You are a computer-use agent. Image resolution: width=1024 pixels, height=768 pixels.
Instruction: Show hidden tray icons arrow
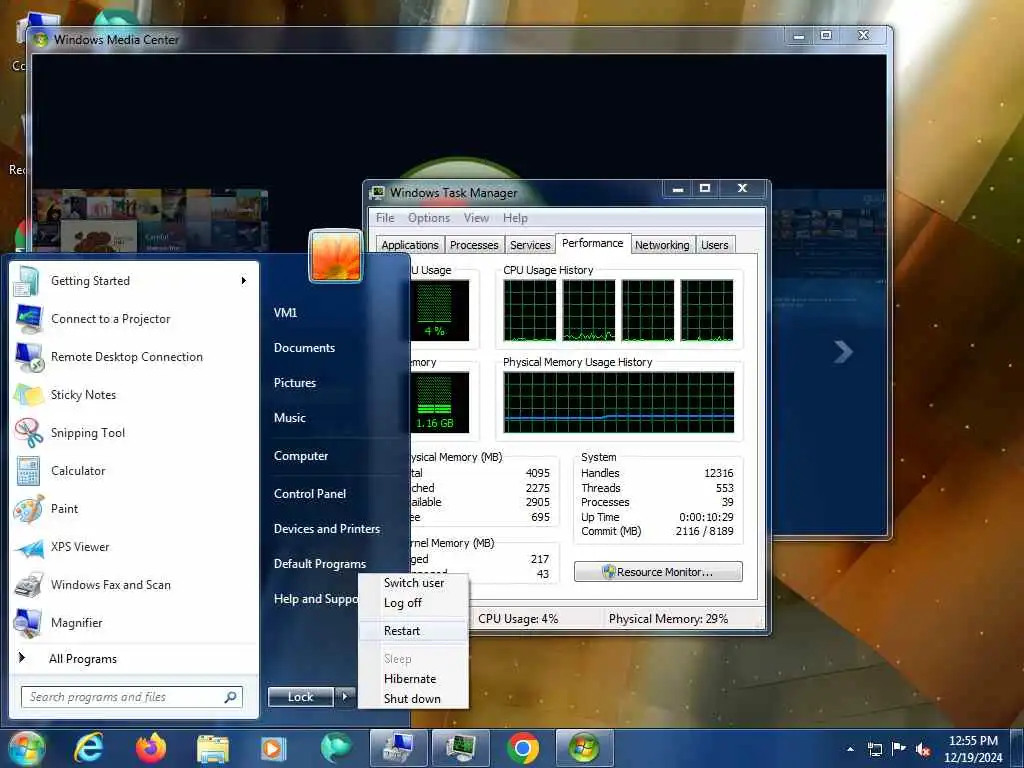pos(850,749)
